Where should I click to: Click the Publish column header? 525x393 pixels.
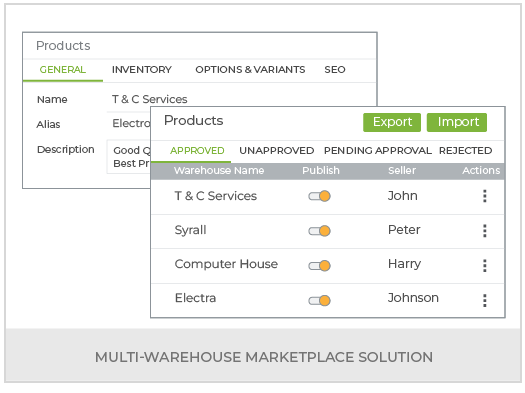coord(321,171)
